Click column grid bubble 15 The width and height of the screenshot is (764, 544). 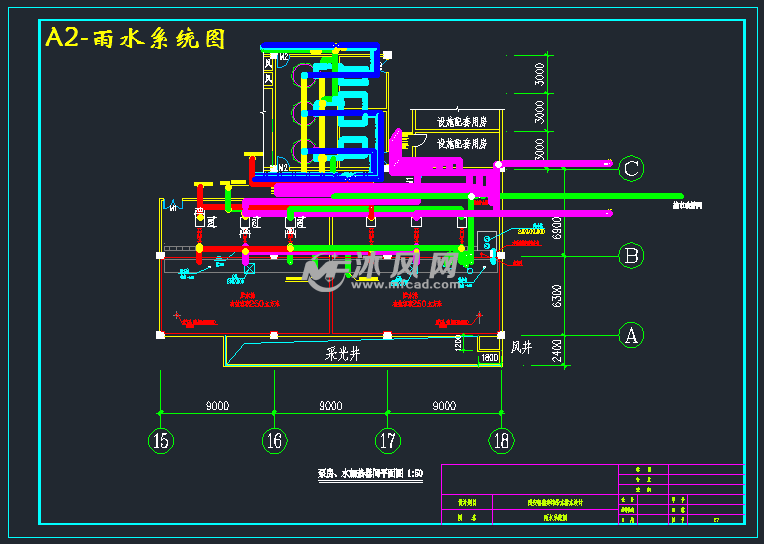[x=161, y=439]
